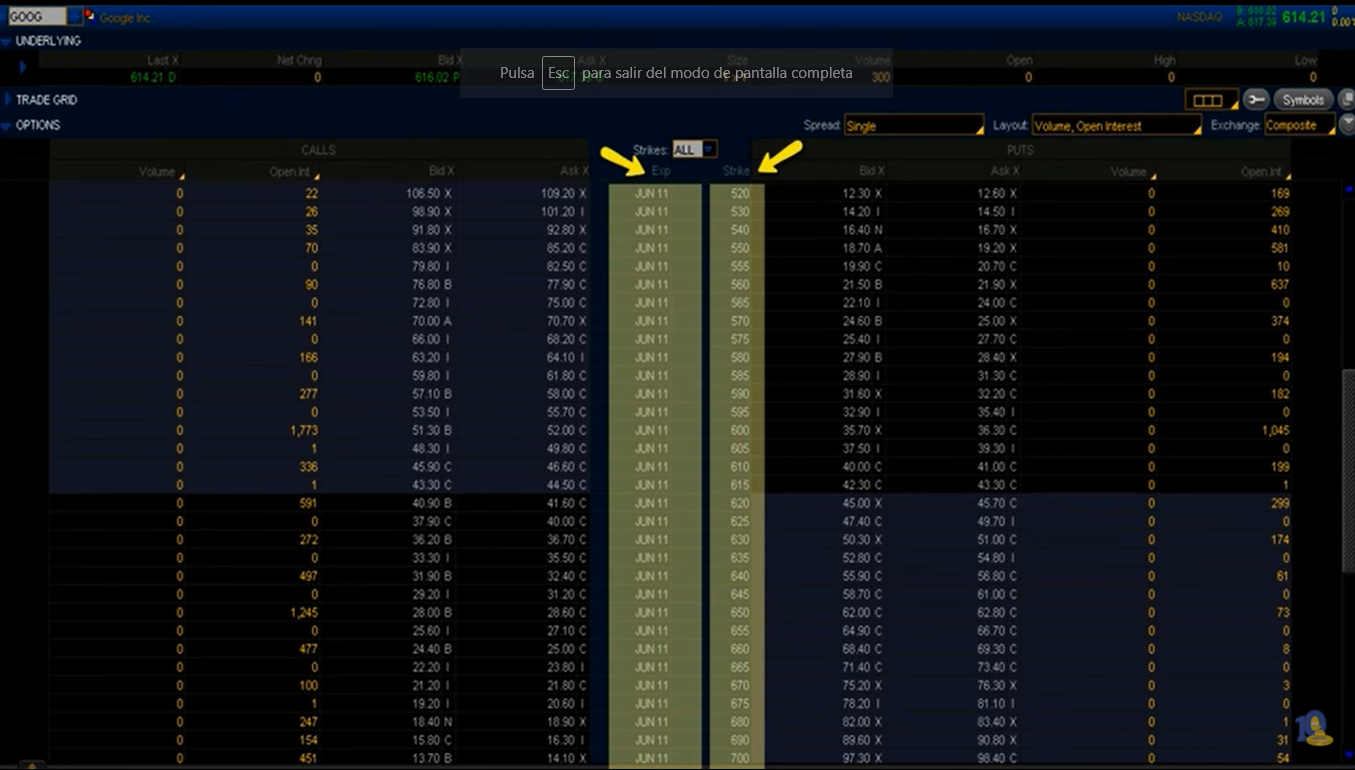Click the flag icon beside Google Inc
Viewport: 1355px width, 770px height.
pyautogui.click(x=90, y=16)
